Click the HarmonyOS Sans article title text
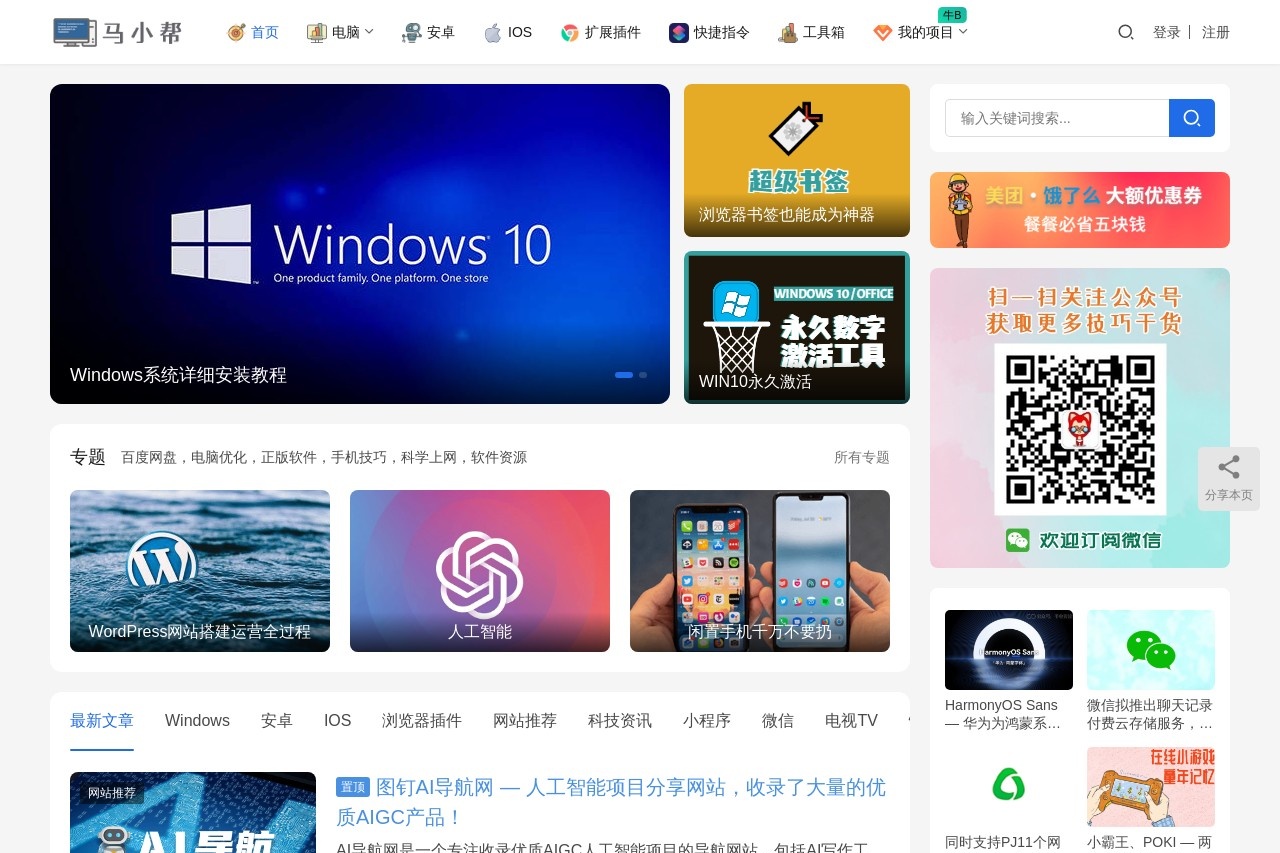Screen dimensions: 1280x853 click(x=1003, y=714)
